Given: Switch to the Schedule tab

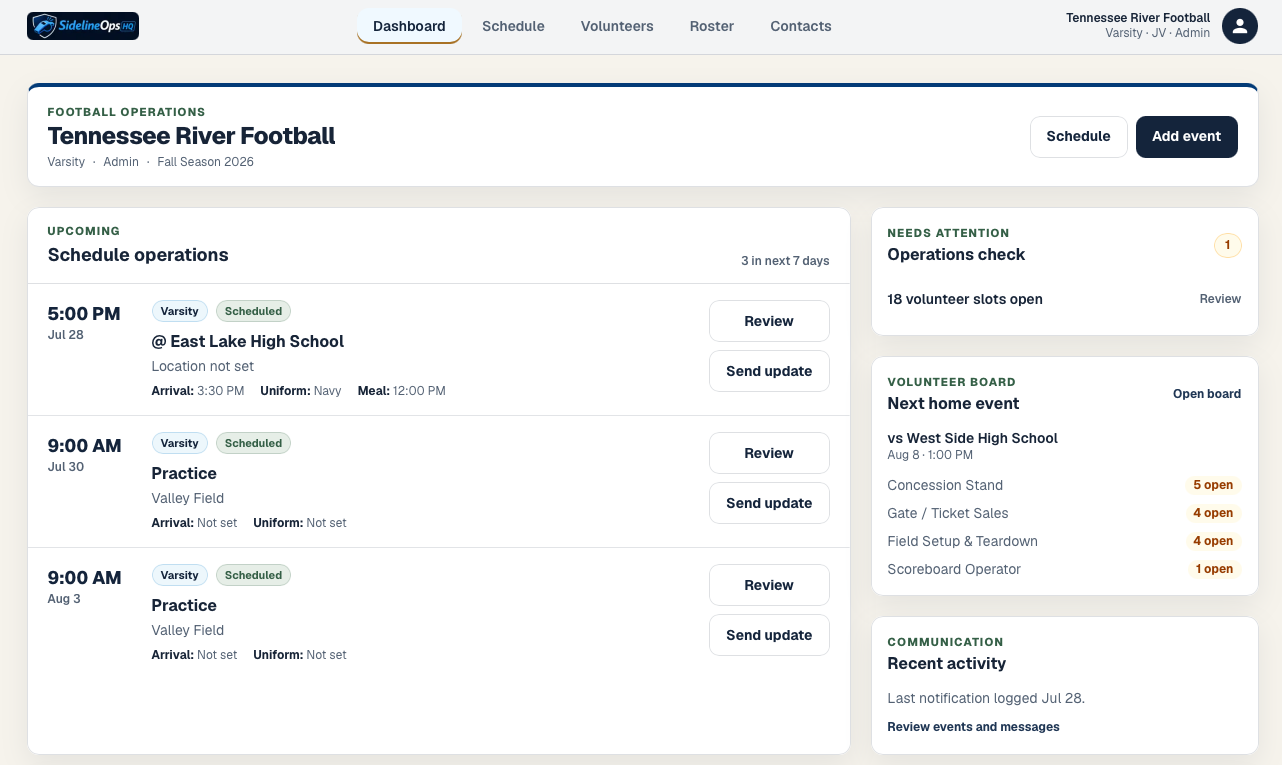Looking at the screenshot, I should click(513, 26).
